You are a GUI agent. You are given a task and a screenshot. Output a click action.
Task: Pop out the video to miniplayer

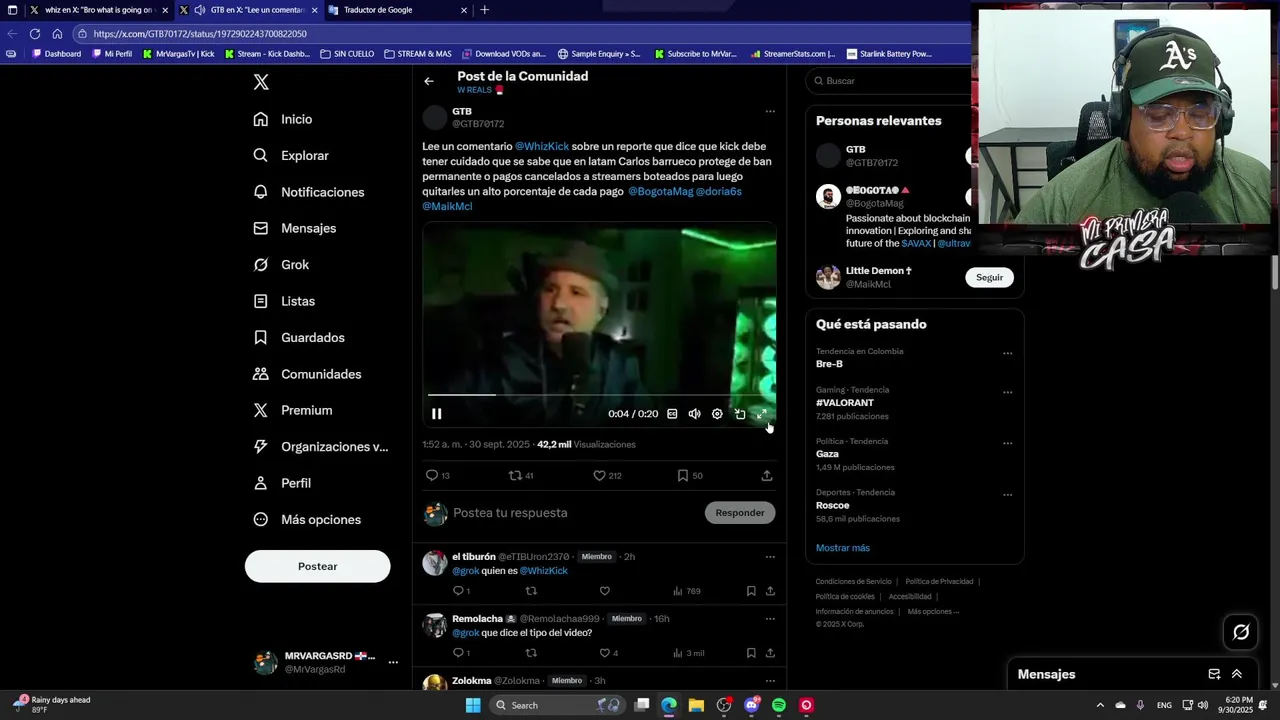740,414
